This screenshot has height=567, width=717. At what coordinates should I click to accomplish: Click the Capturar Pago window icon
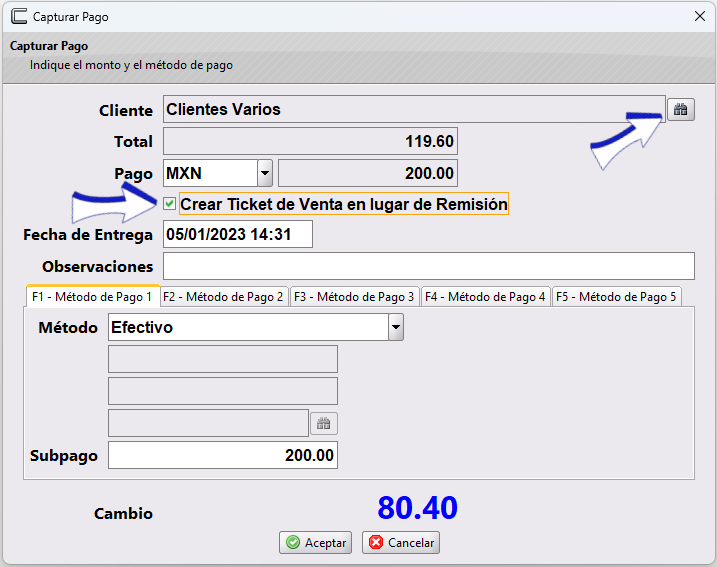click(19, 16)
